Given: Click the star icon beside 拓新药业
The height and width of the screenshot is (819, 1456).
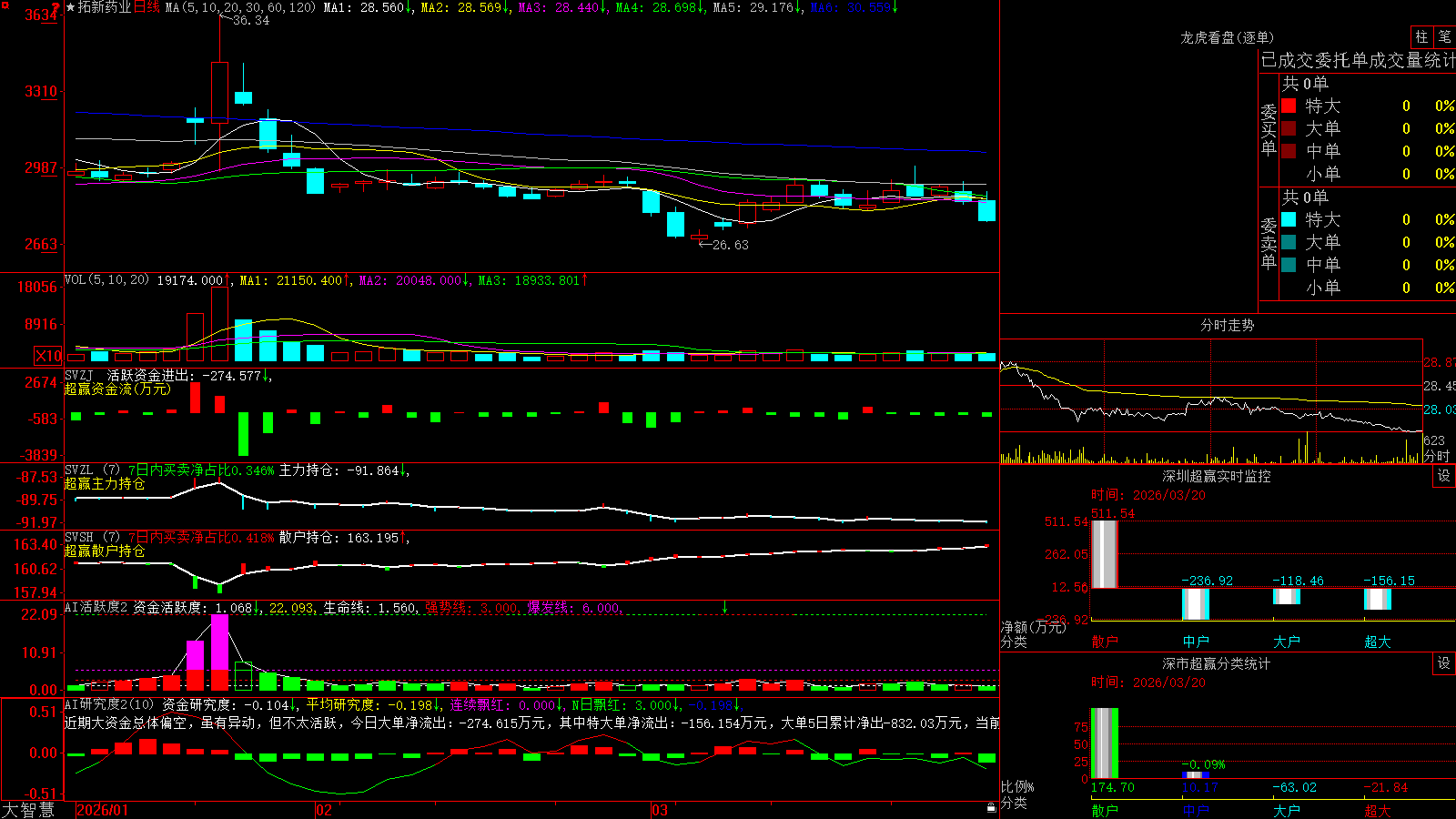Looking at the screenshot, I should point(70,7).
